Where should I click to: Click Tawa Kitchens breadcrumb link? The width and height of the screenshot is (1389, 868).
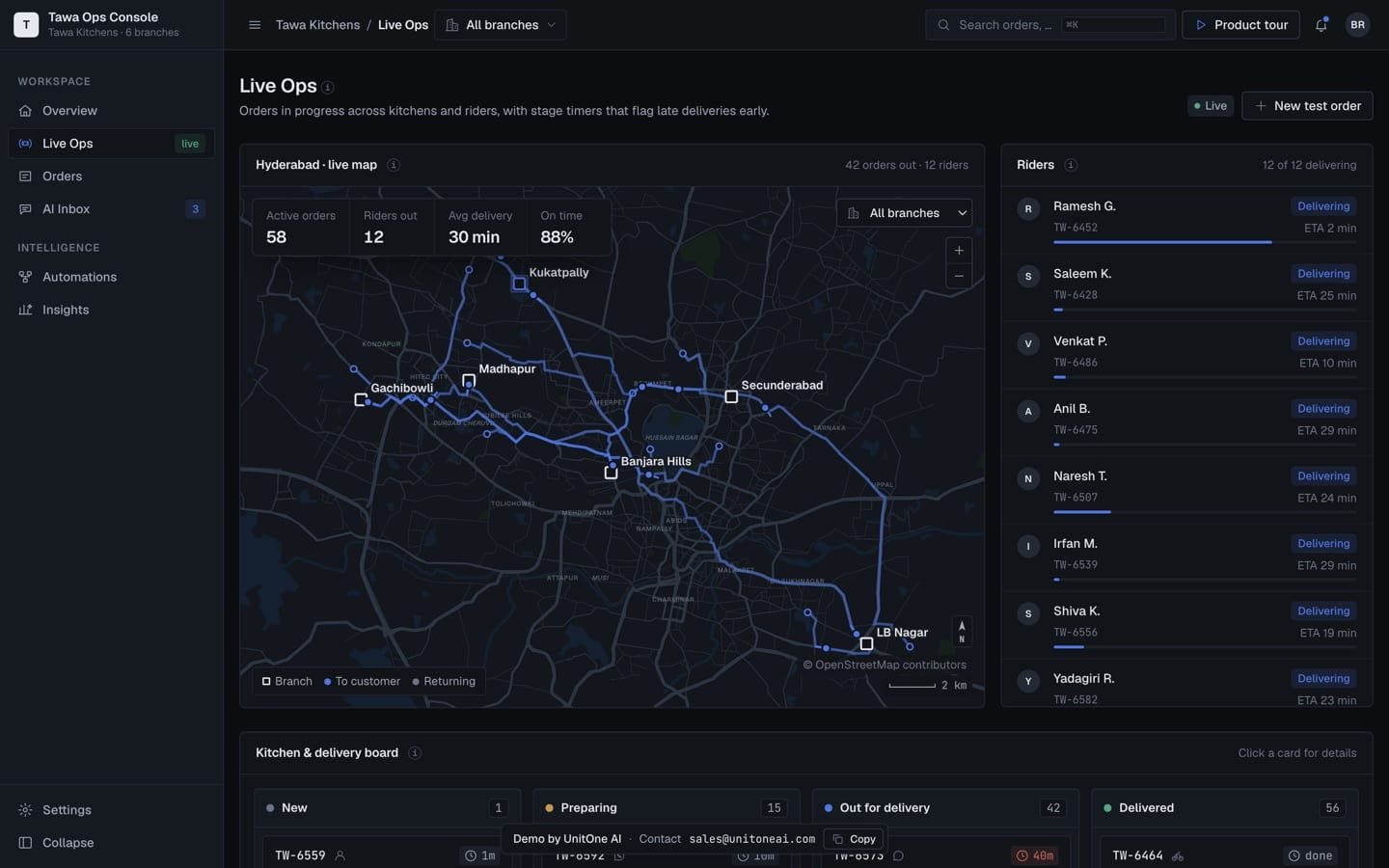(317, 25)
